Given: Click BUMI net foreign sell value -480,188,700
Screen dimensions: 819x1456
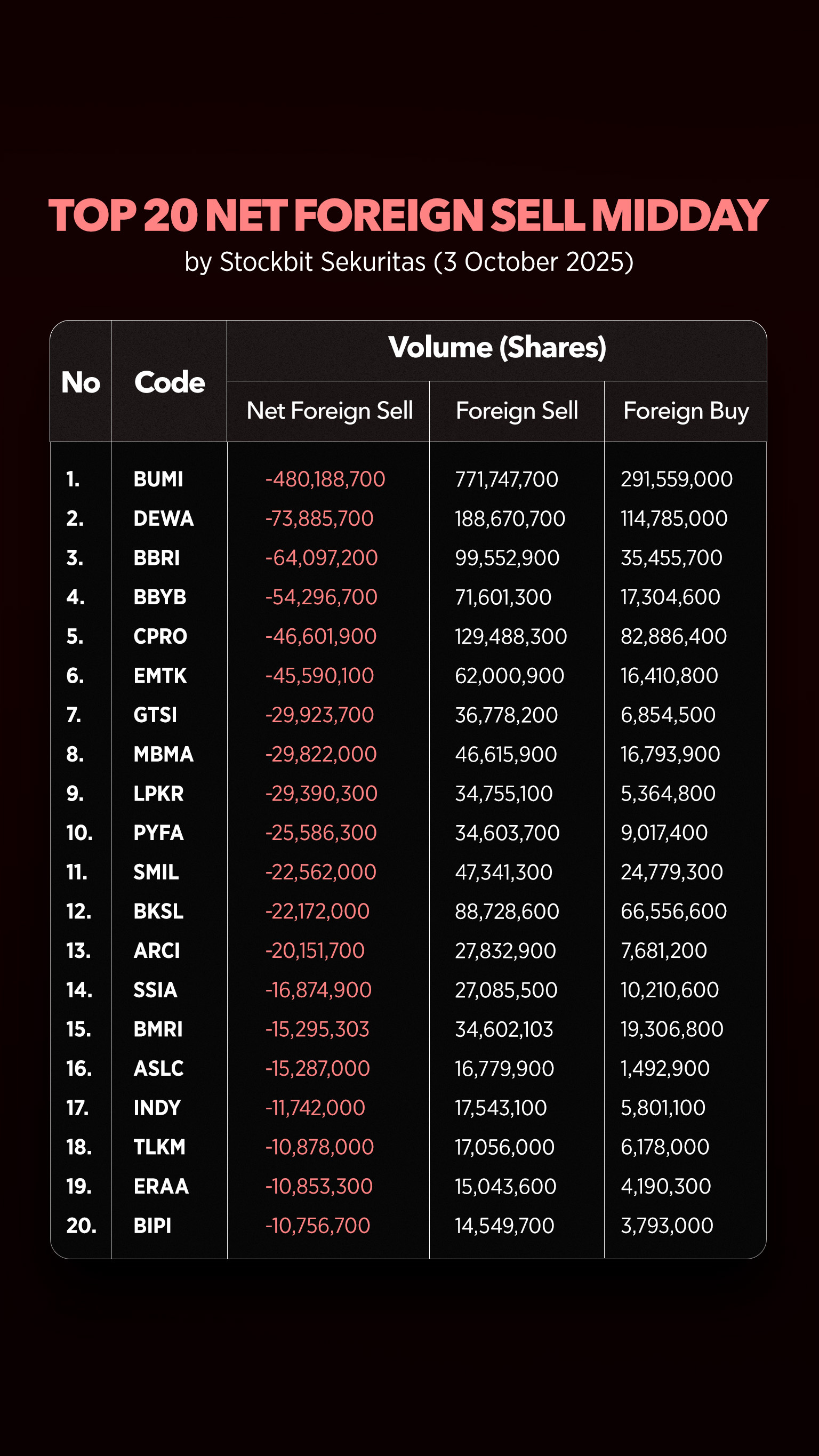Looking at the screenshot, I should [325, 479].
